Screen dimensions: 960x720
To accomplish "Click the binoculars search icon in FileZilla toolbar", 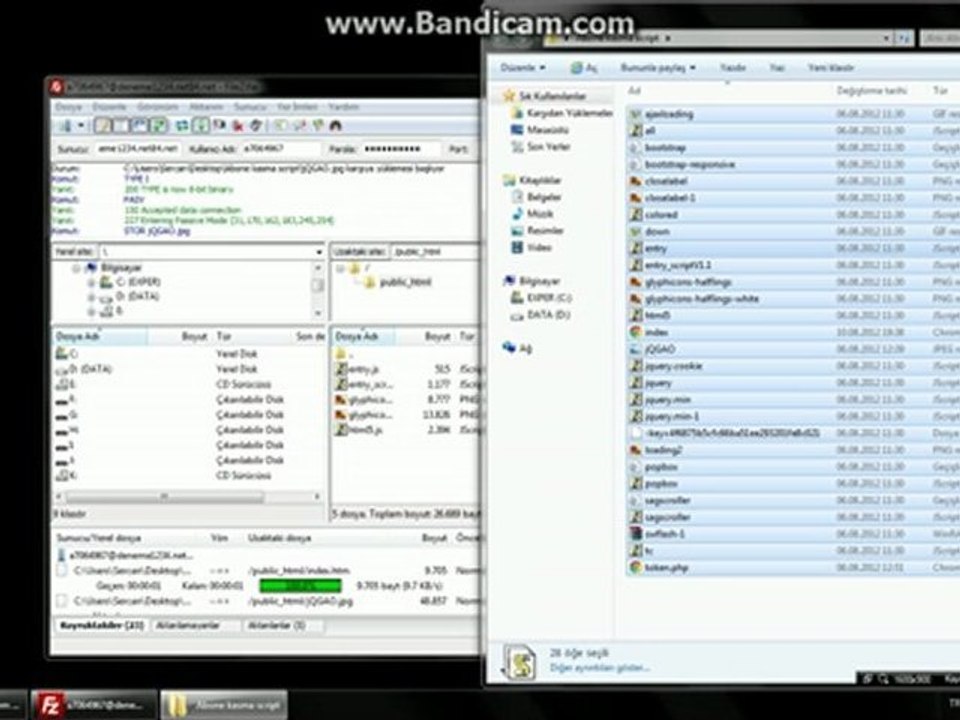I will tap(335, 126).
